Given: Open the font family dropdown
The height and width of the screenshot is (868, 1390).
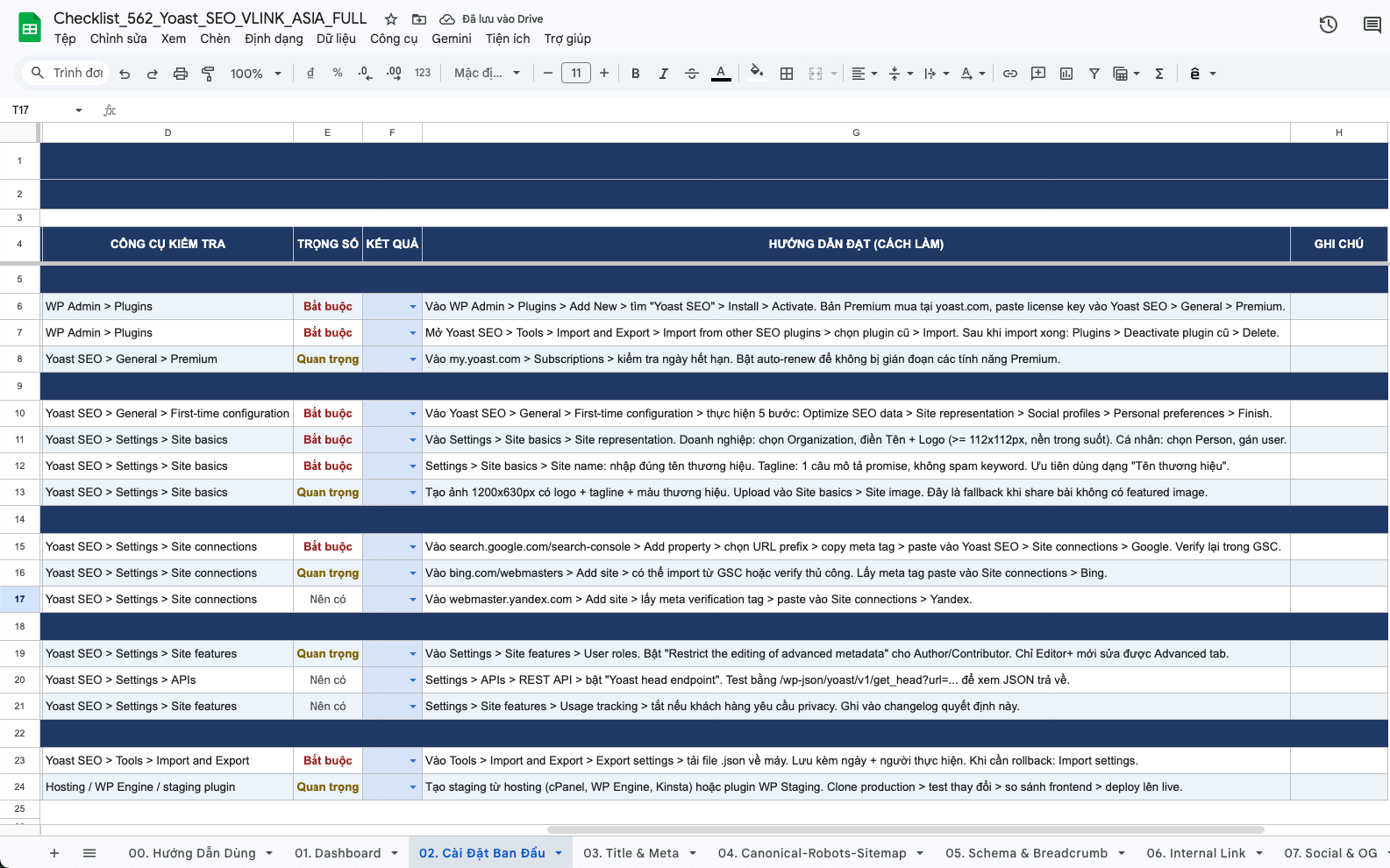Looking at the screenshot, I should pos(487,74).
